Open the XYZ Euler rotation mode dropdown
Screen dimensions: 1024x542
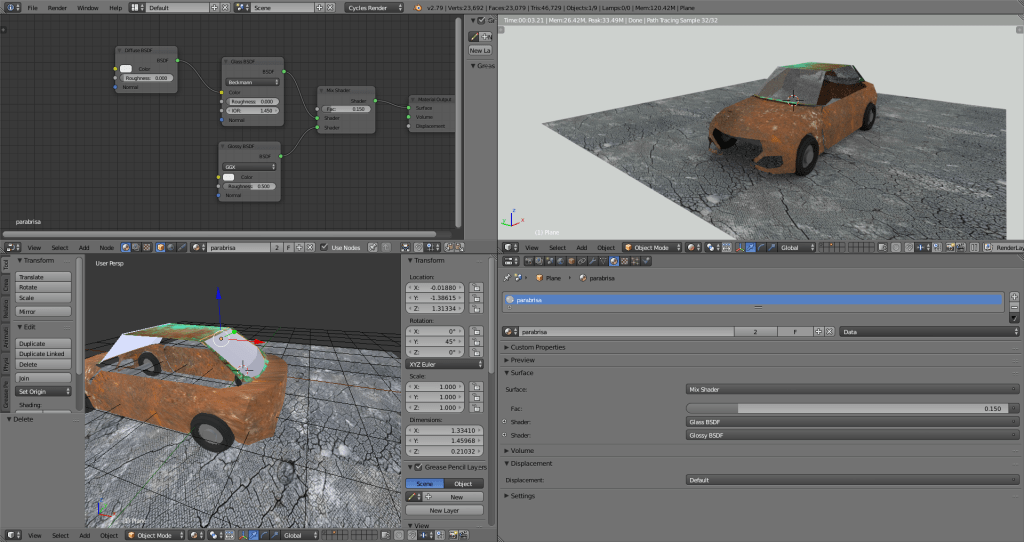[445, 364]
